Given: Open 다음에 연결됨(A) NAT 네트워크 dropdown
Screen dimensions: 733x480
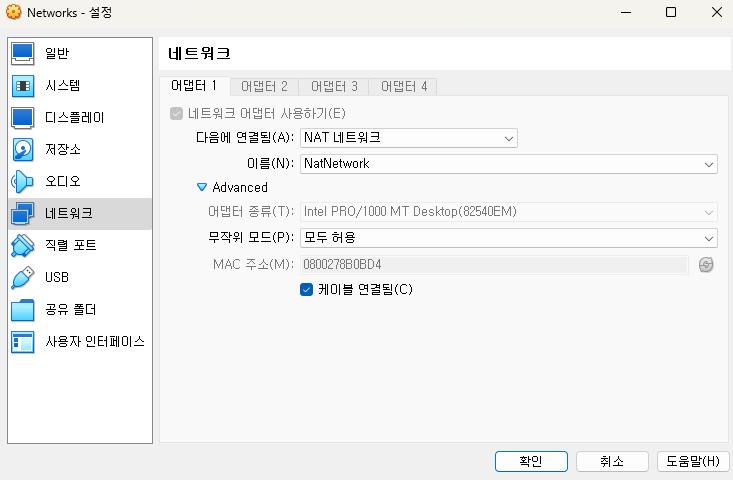Looking at the screenshot, I should click(409, 138).
